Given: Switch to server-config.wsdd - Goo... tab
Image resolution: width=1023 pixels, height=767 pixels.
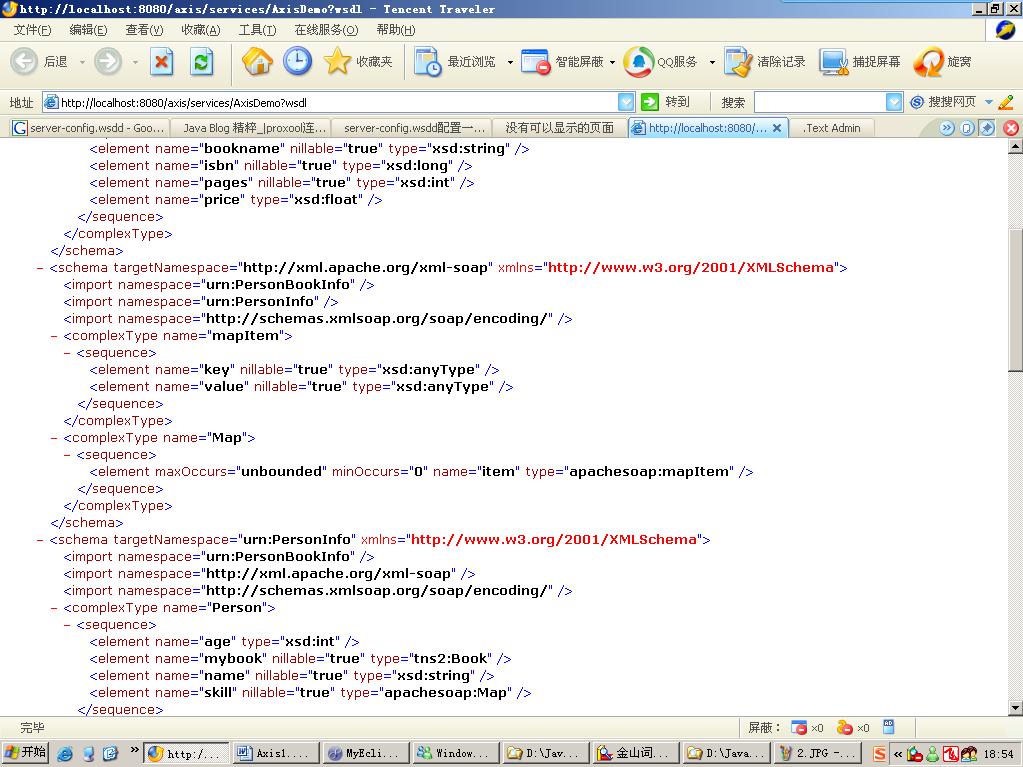Looking at the screenshot, I should tap(89, 128).
